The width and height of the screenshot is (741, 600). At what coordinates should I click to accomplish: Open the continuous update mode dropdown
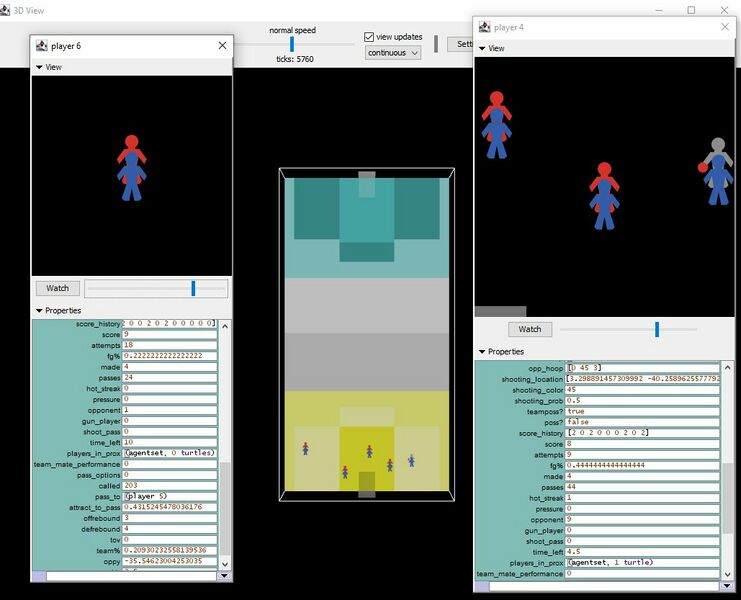click(x=392, y=53)
